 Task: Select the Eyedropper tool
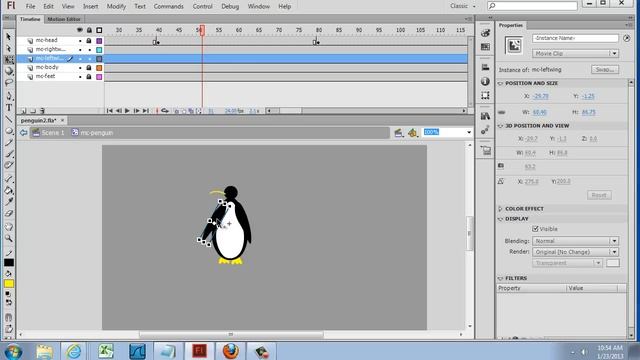click(9, 202)
